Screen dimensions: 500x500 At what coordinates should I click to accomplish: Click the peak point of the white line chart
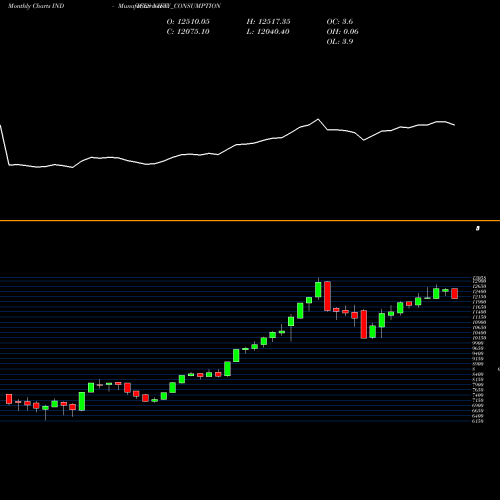coord(318,119)
